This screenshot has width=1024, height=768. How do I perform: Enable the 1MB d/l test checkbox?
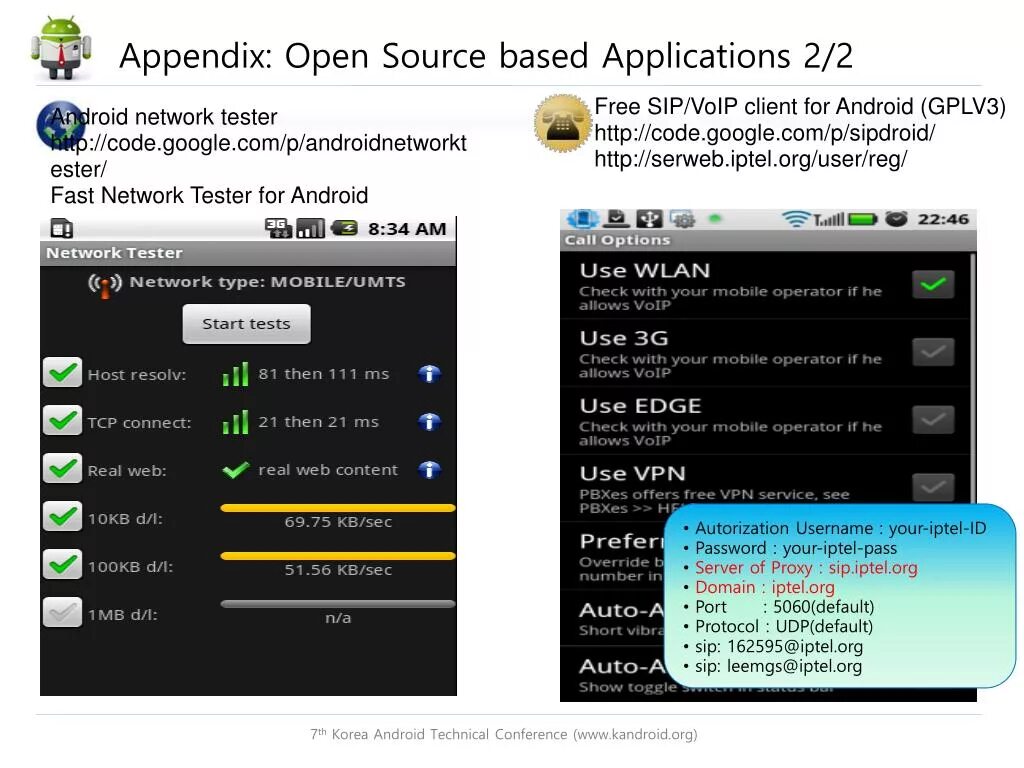point(63,612)
